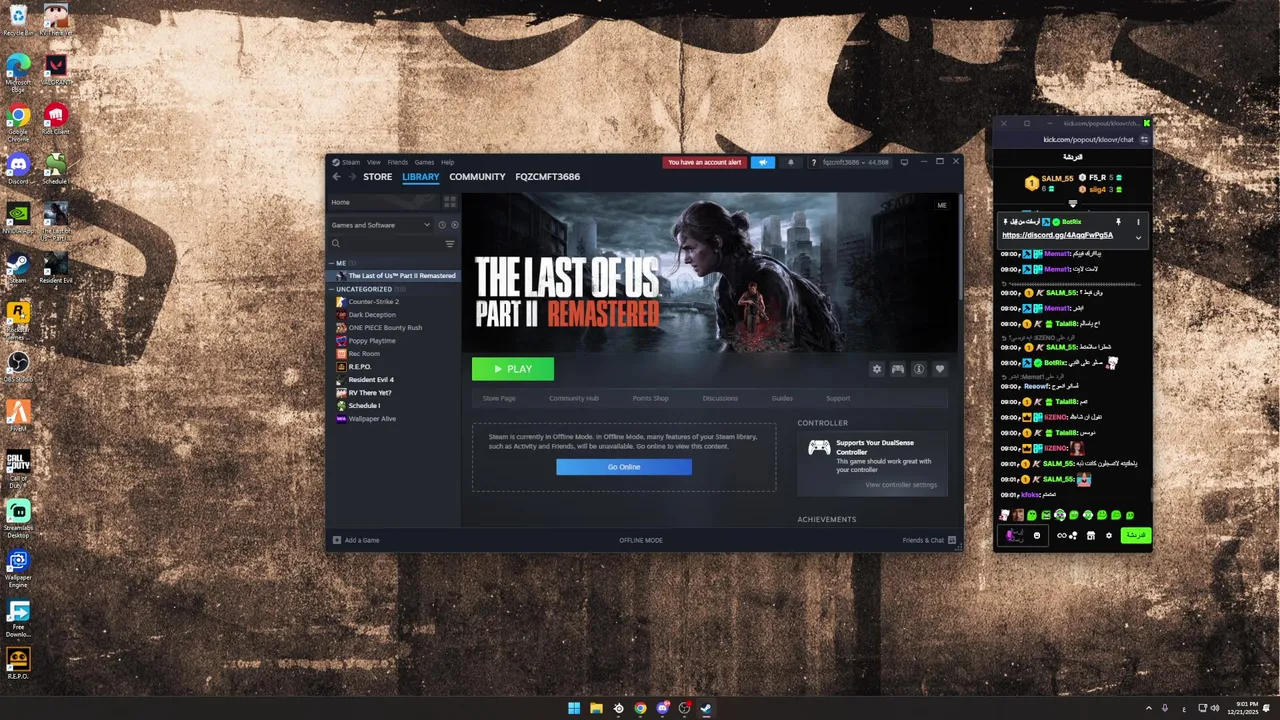Collapse the ME collection
The height and width of the screenshot is (720, 1280).
click(331, 263)
